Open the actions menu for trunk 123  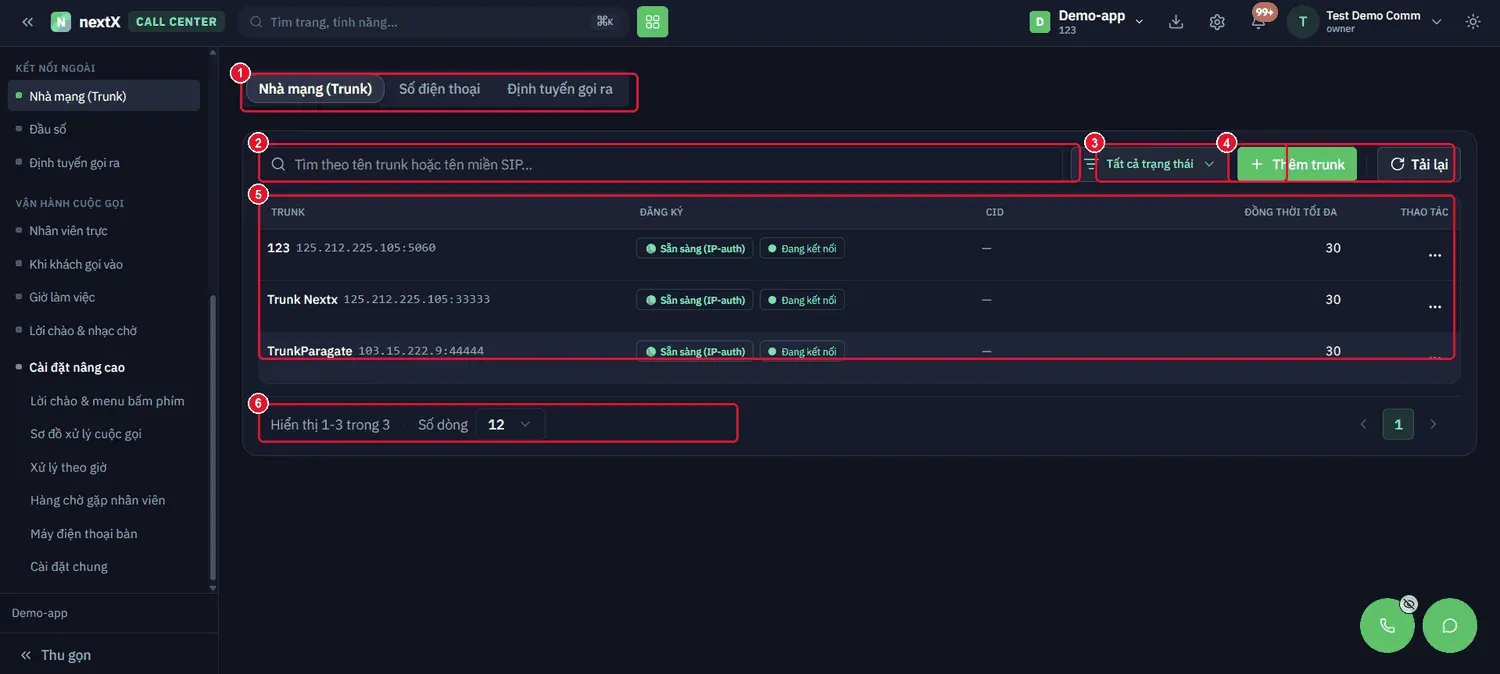pyautogui.click(x=1435, y=255)
